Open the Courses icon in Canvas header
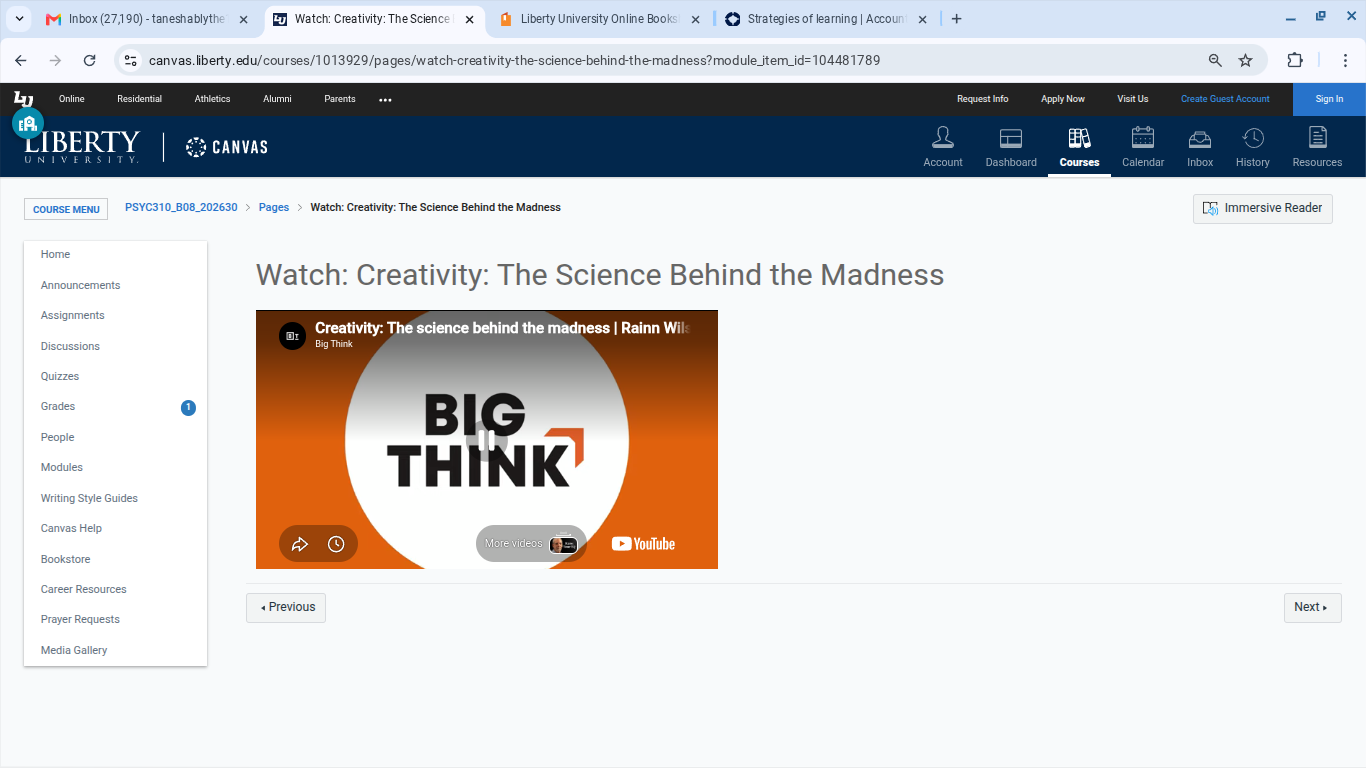Viewport: 1366px width, 768px height. (1079, 146)
